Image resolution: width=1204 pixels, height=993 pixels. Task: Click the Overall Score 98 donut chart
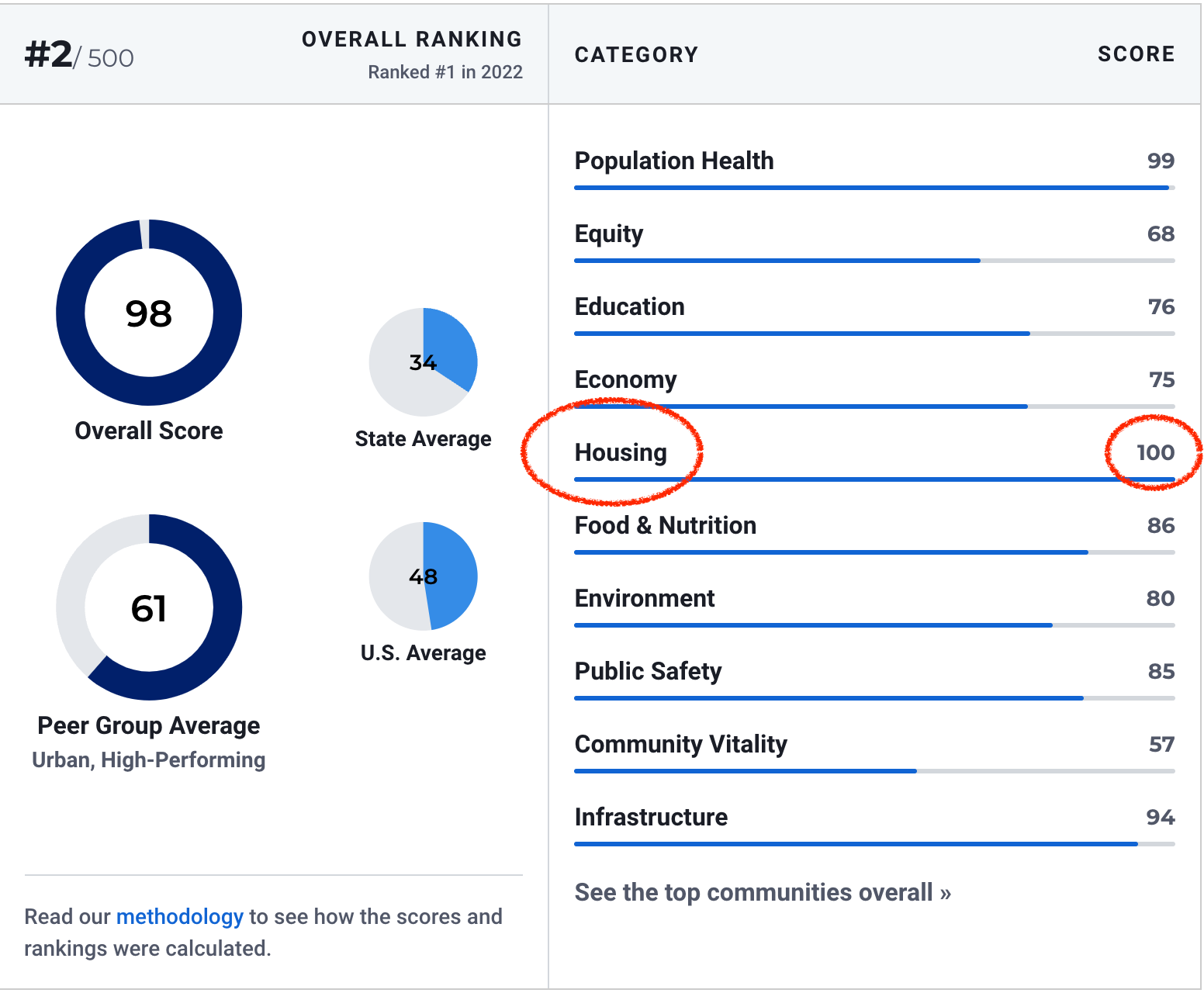pos(149,313)
